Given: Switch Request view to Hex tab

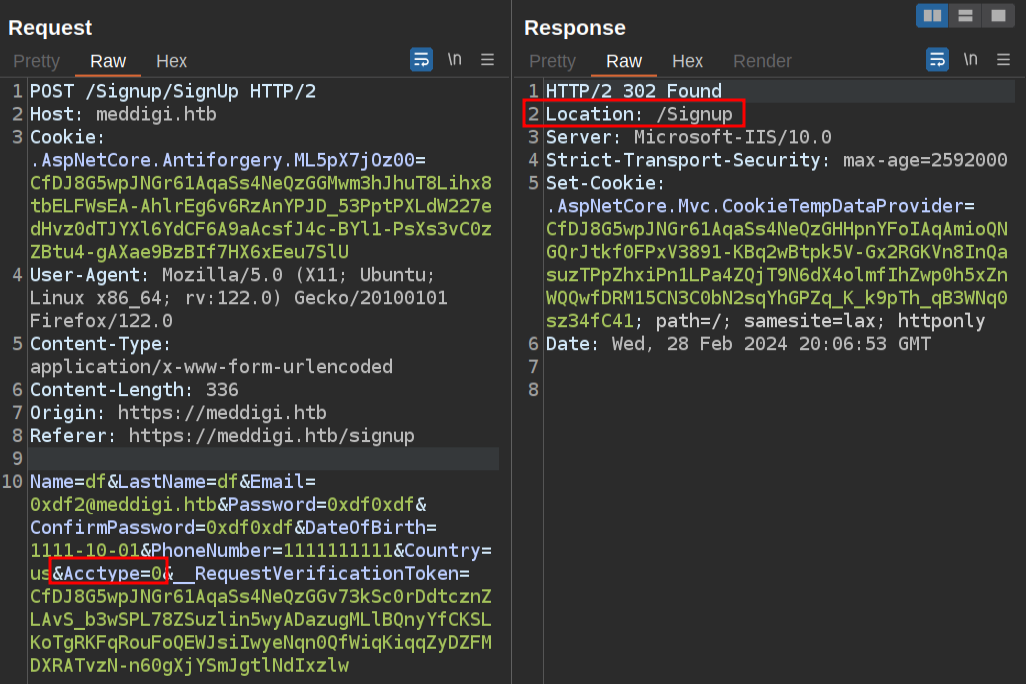Looking at the screenshot, I should pyautogui.click(x=171, y=61).
